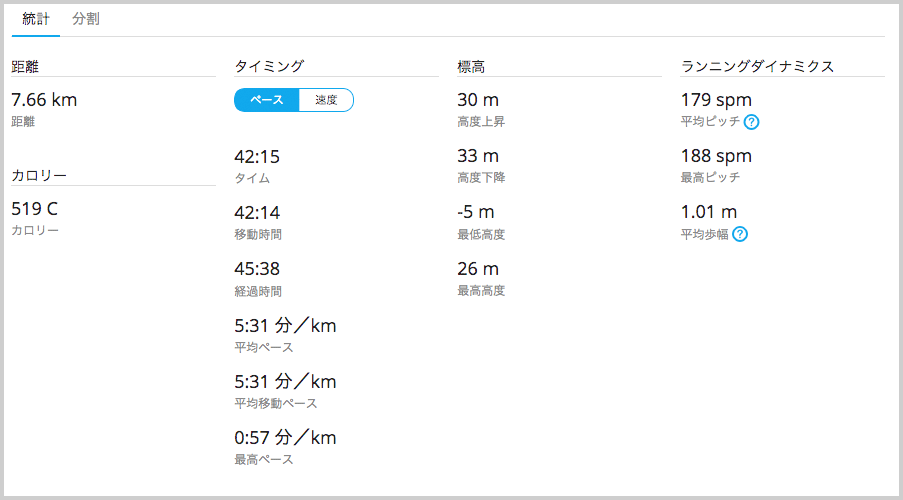
Task: Select the 7.66 km distance value
Action: click(44, 100)
